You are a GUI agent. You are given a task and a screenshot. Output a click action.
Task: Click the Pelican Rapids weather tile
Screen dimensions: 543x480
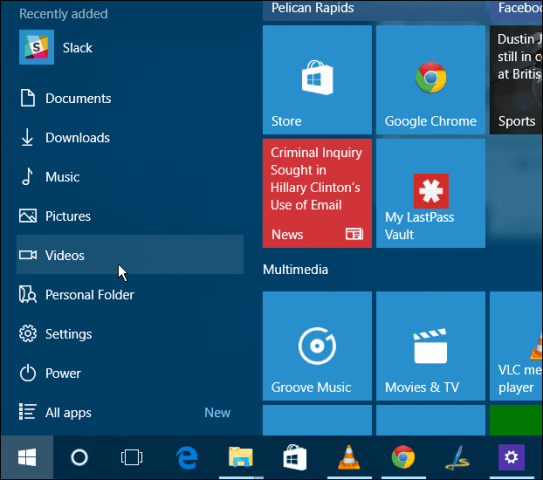(x=374, y=10)
